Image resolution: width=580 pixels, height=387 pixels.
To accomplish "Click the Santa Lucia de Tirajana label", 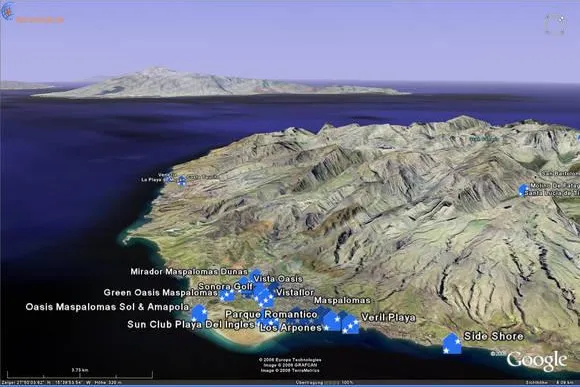I will 552,193.
